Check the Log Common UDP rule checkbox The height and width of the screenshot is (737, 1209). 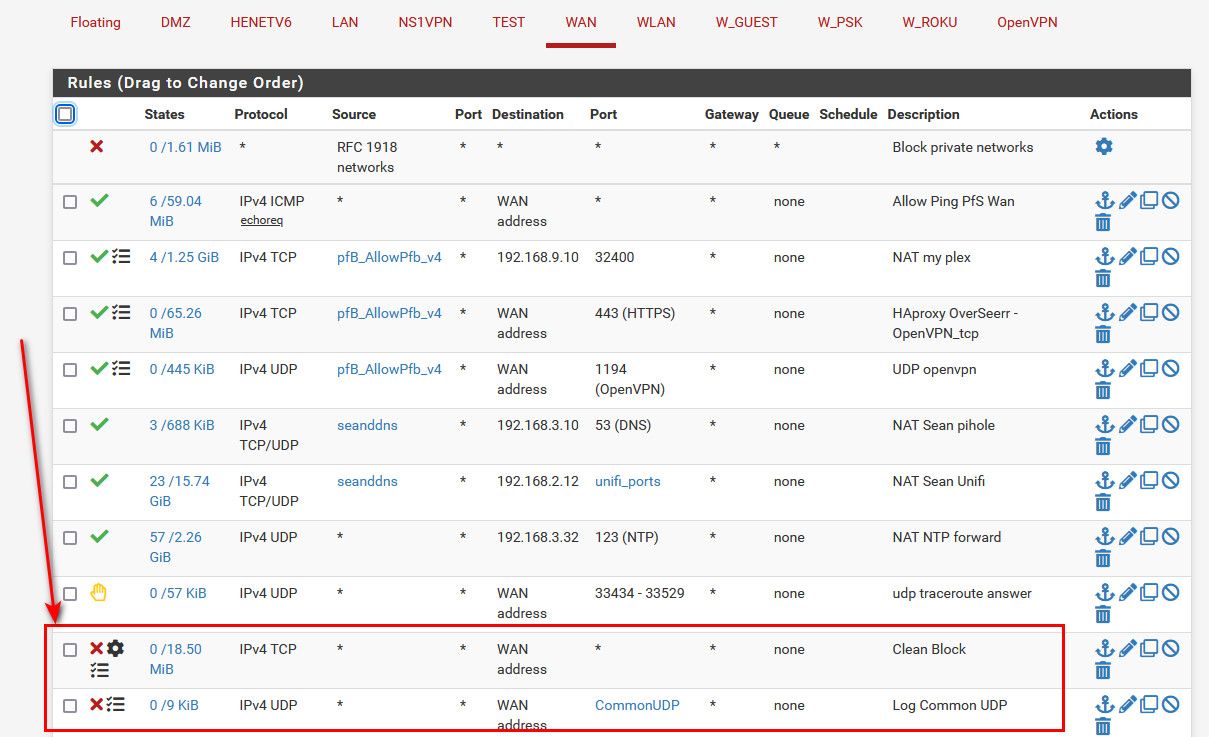click(x=70, y=706)
